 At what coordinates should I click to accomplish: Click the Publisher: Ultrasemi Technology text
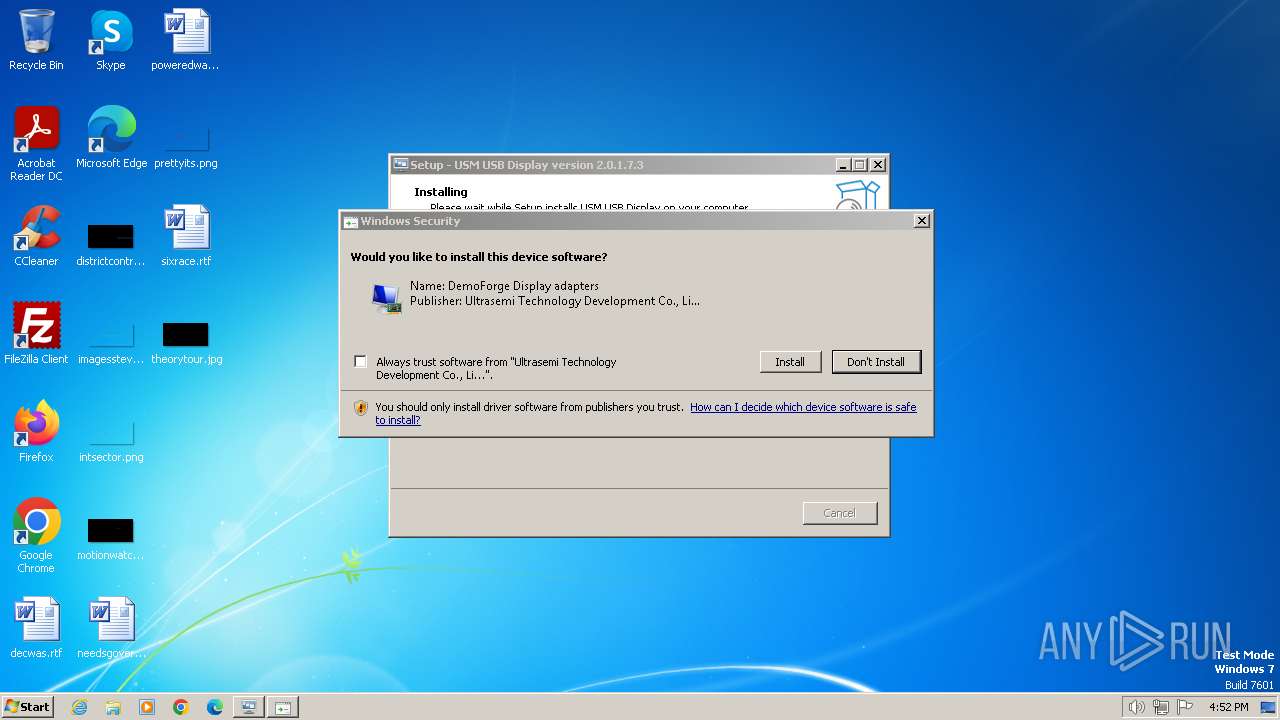[x=555, y=301]
